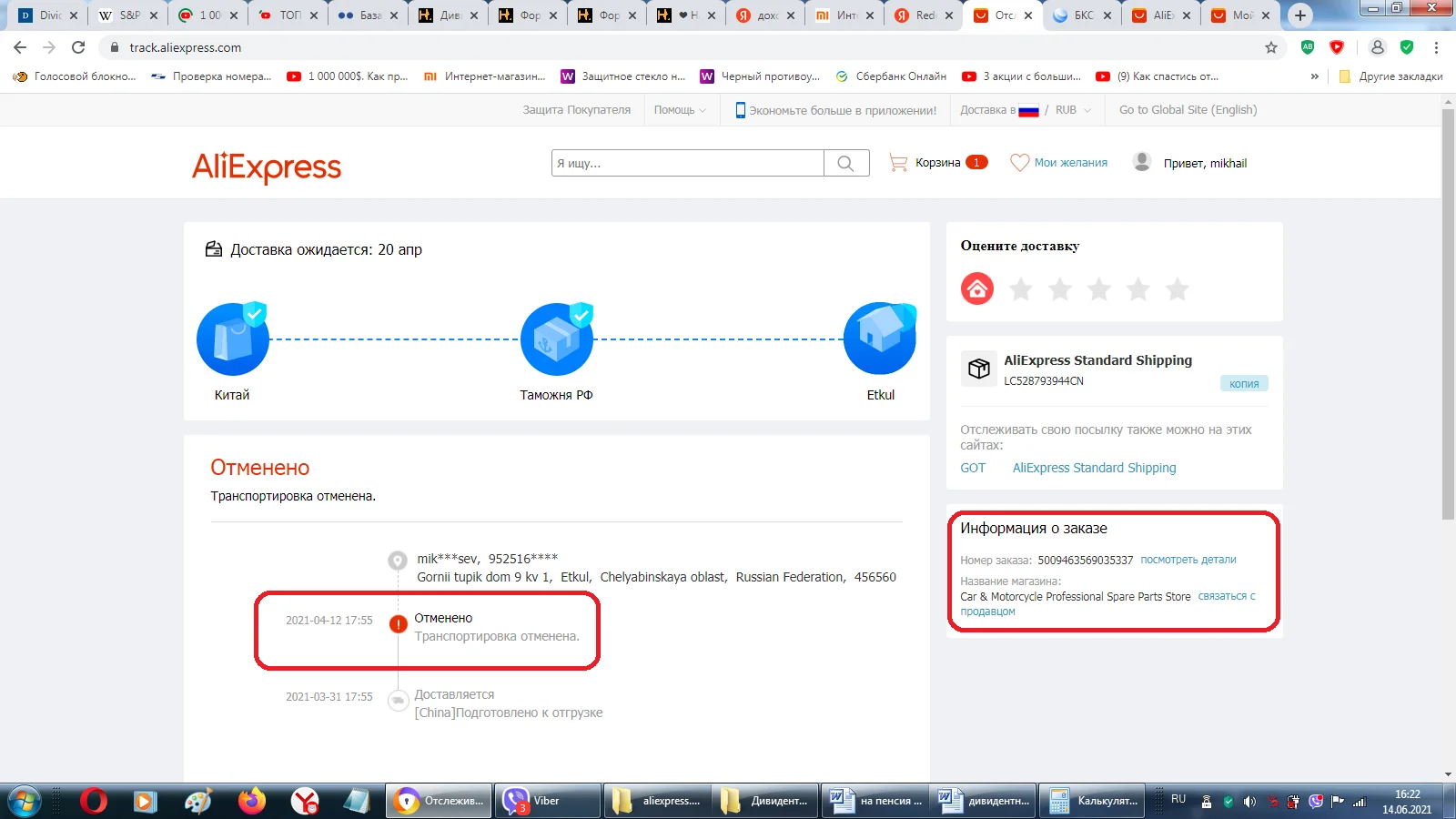Open the AliExpress Standard Shipping tracking link
The image size is (1456, 819).
tap(1094, 468)
